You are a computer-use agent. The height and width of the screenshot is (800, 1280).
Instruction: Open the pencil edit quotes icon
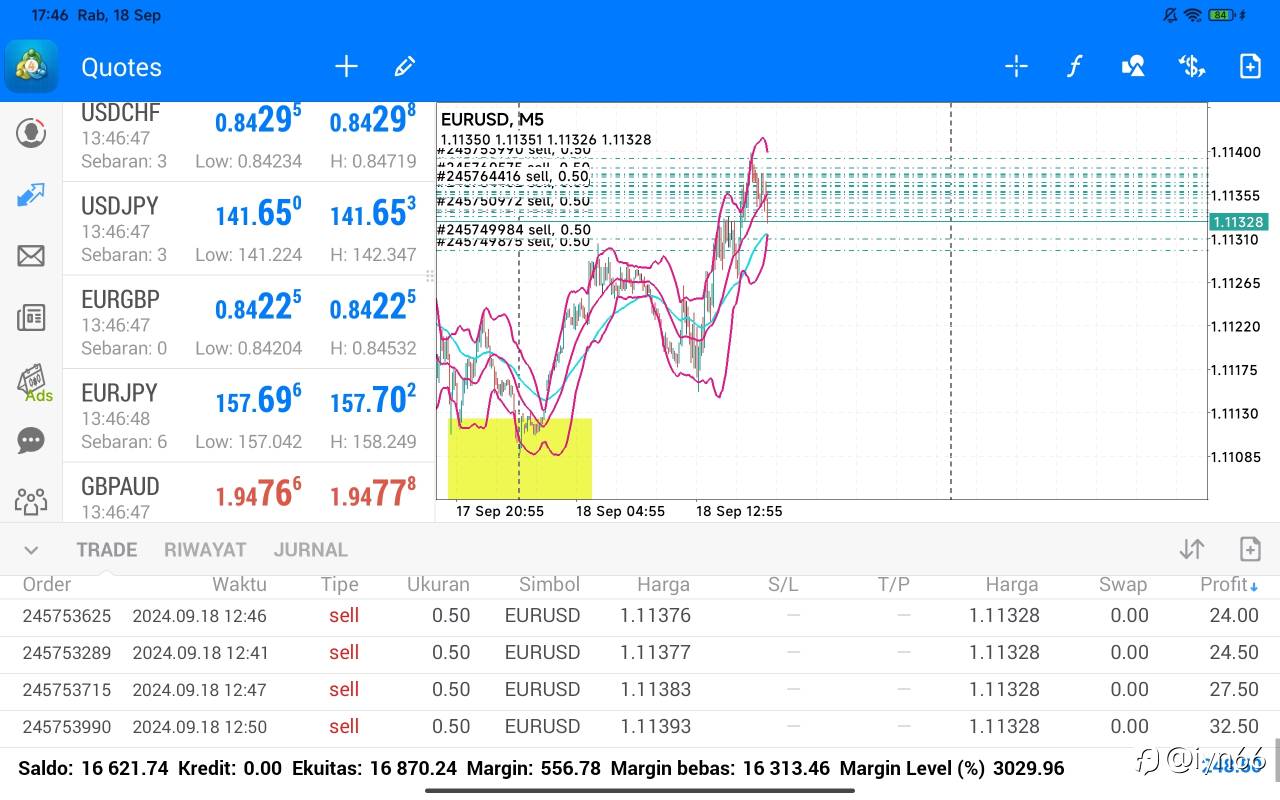tap(404, 67)
